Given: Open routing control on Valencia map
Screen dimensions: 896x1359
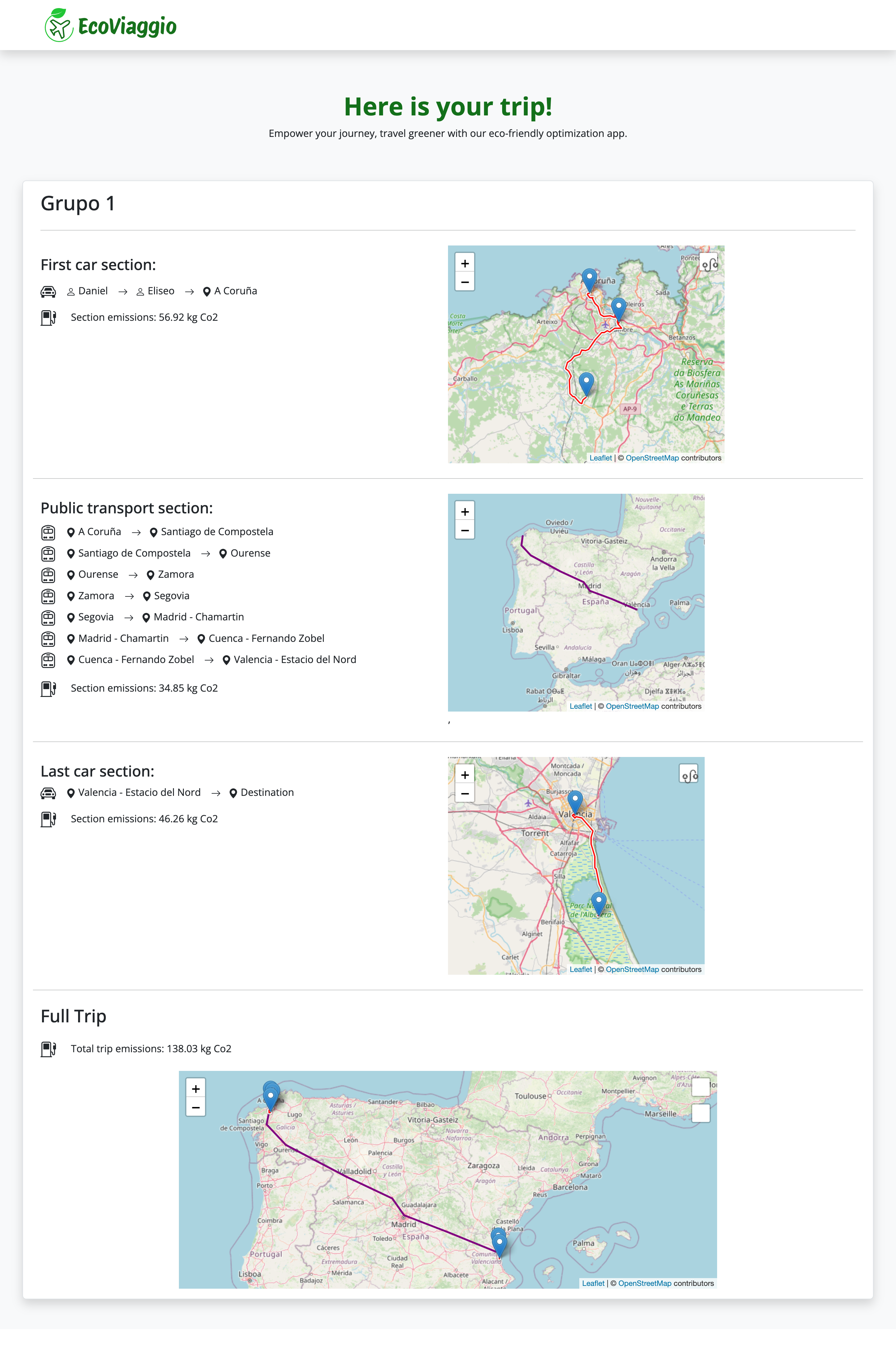Looking at the screenshot, I should tap(689, 774).
